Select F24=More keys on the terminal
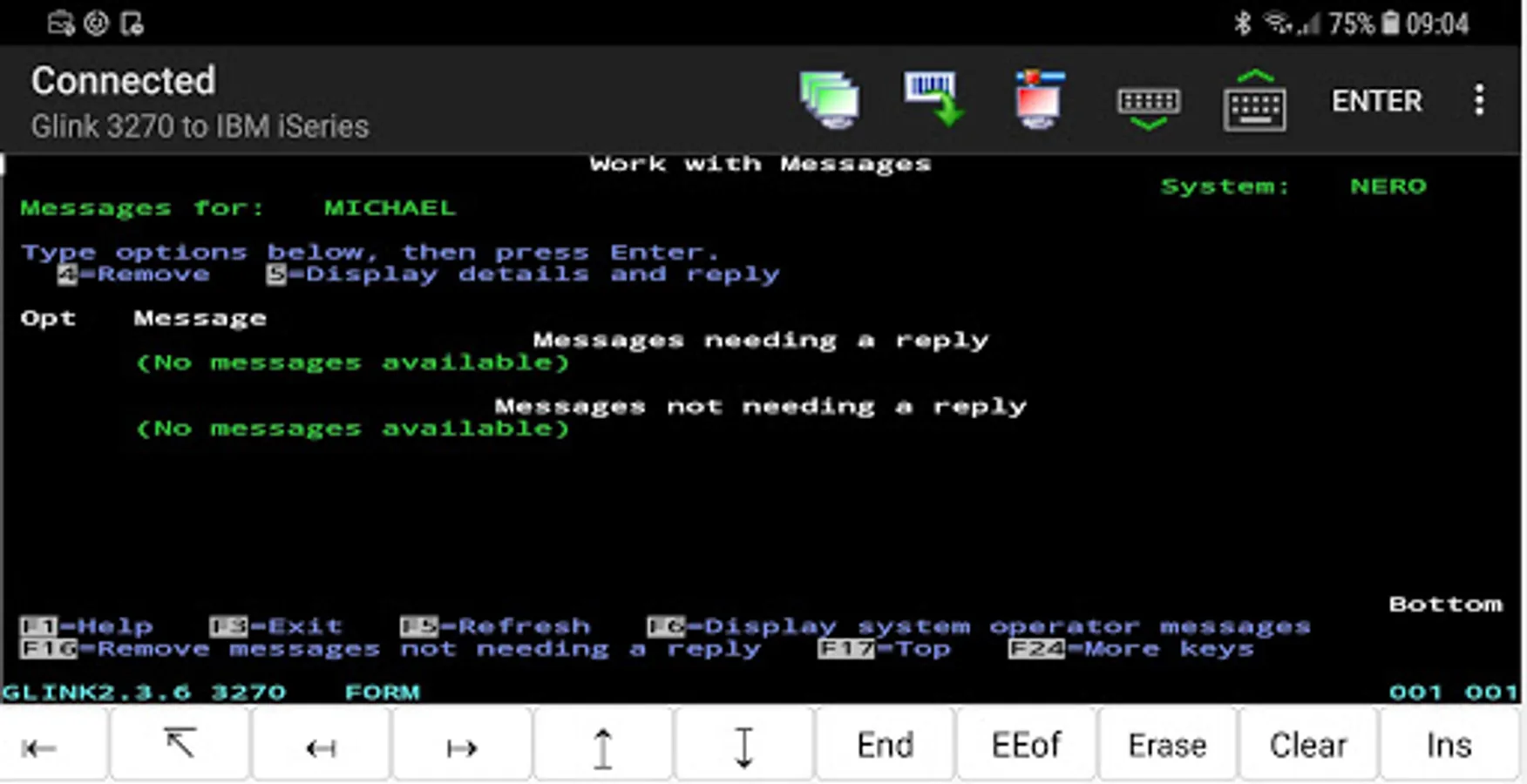1527x784 pixels. 1131,649
